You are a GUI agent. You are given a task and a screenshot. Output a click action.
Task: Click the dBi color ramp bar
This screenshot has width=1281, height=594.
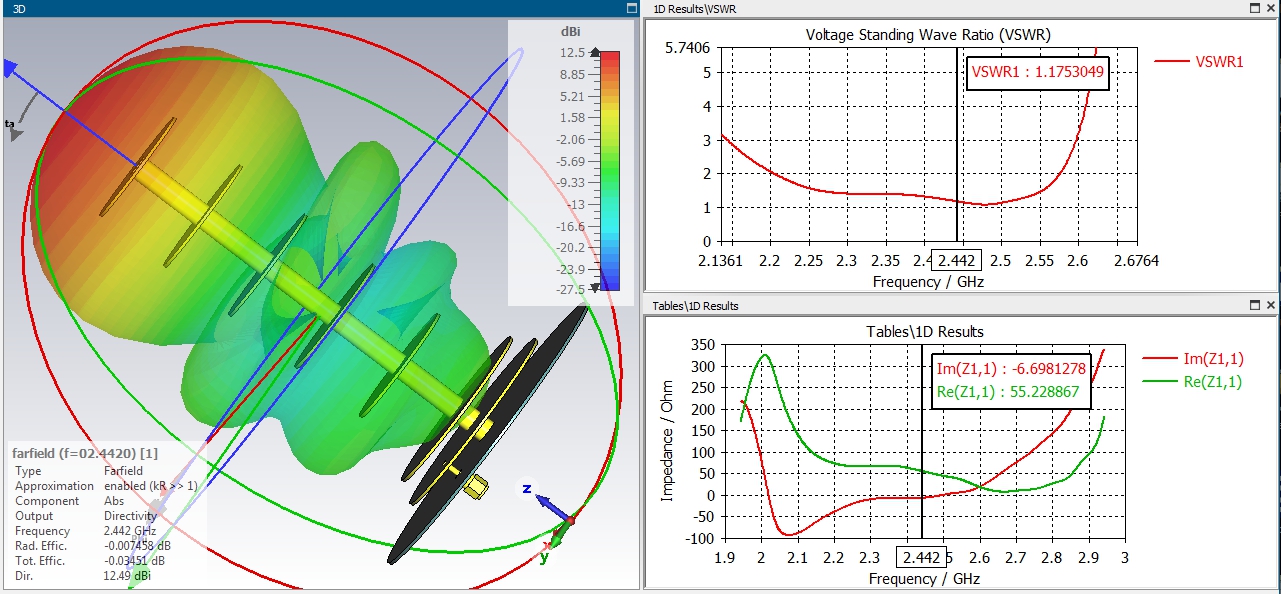point(611,171)
